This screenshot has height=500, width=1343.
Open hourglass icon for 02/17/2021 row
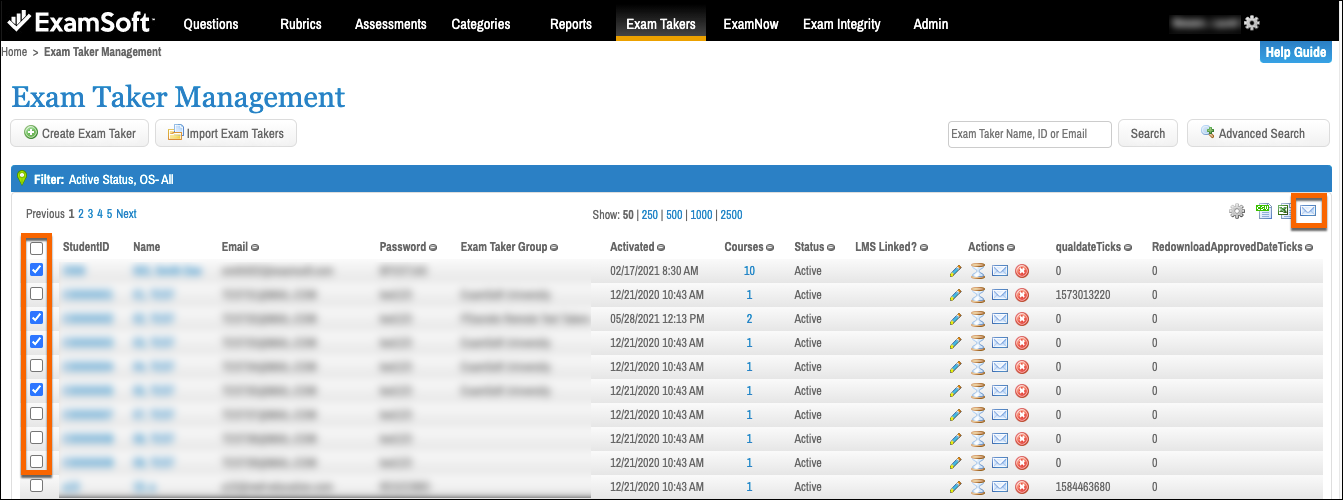[x=978, y=271]
